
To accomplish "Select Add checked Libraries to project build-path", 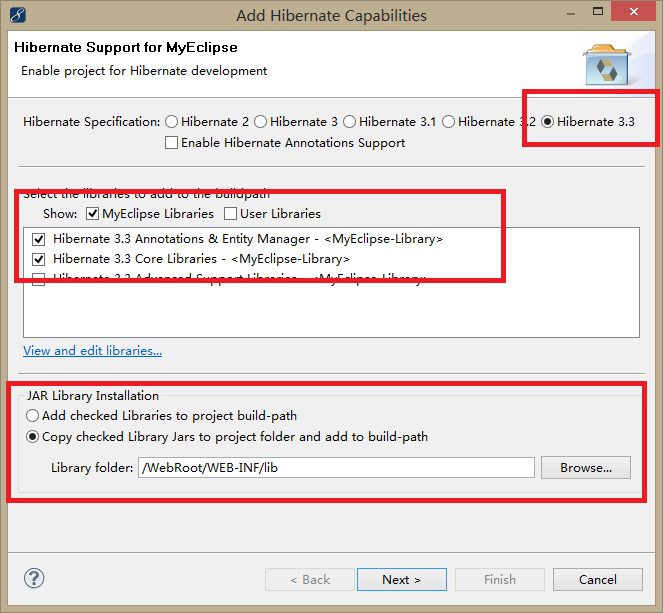I will [x=34, y=416].
